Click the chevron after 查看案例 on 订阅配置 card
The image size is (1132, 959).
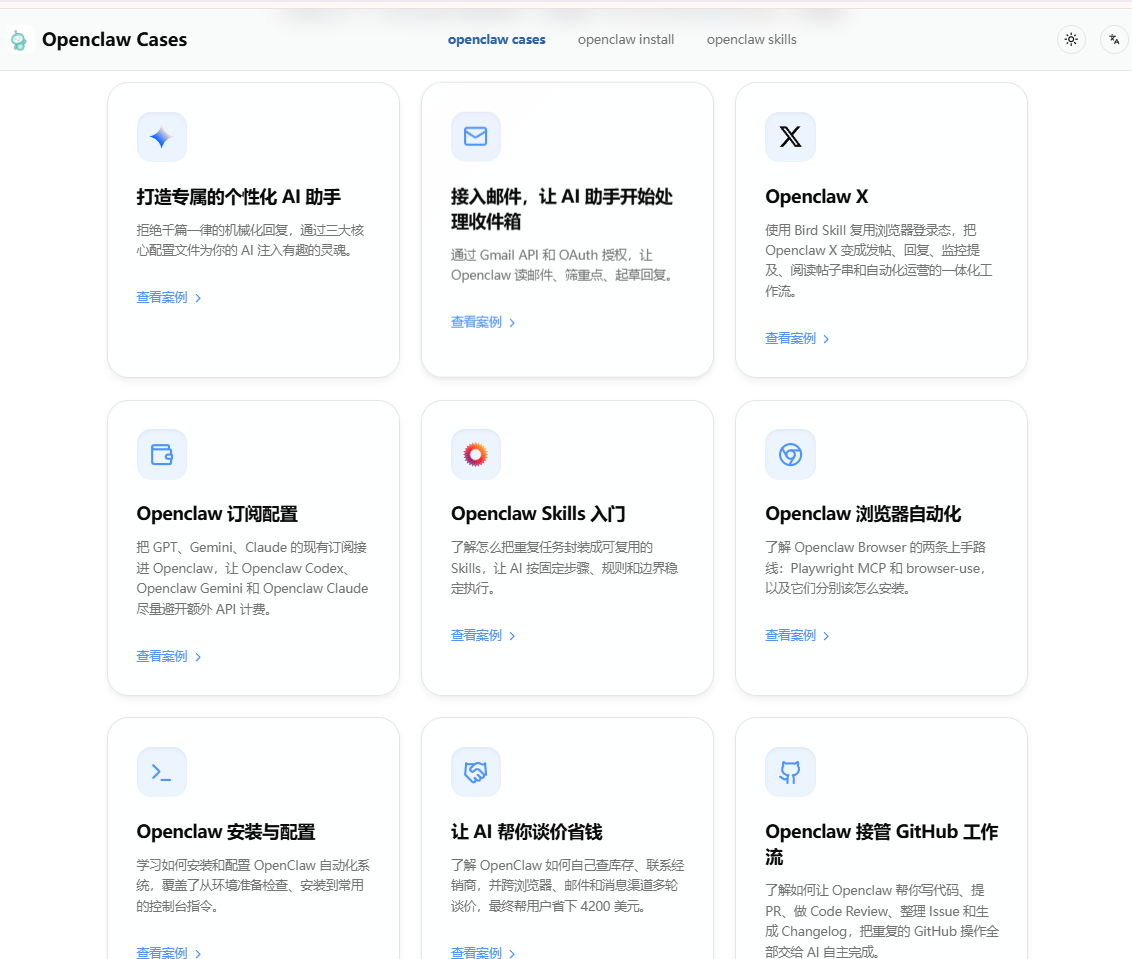(198, 656)
